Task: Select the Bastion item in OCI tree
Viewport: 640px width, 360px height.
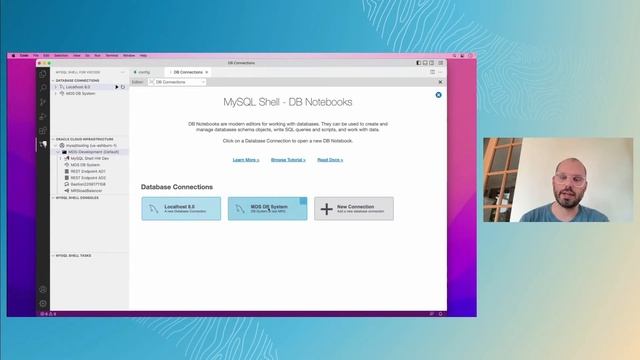Action: point(88,184)
